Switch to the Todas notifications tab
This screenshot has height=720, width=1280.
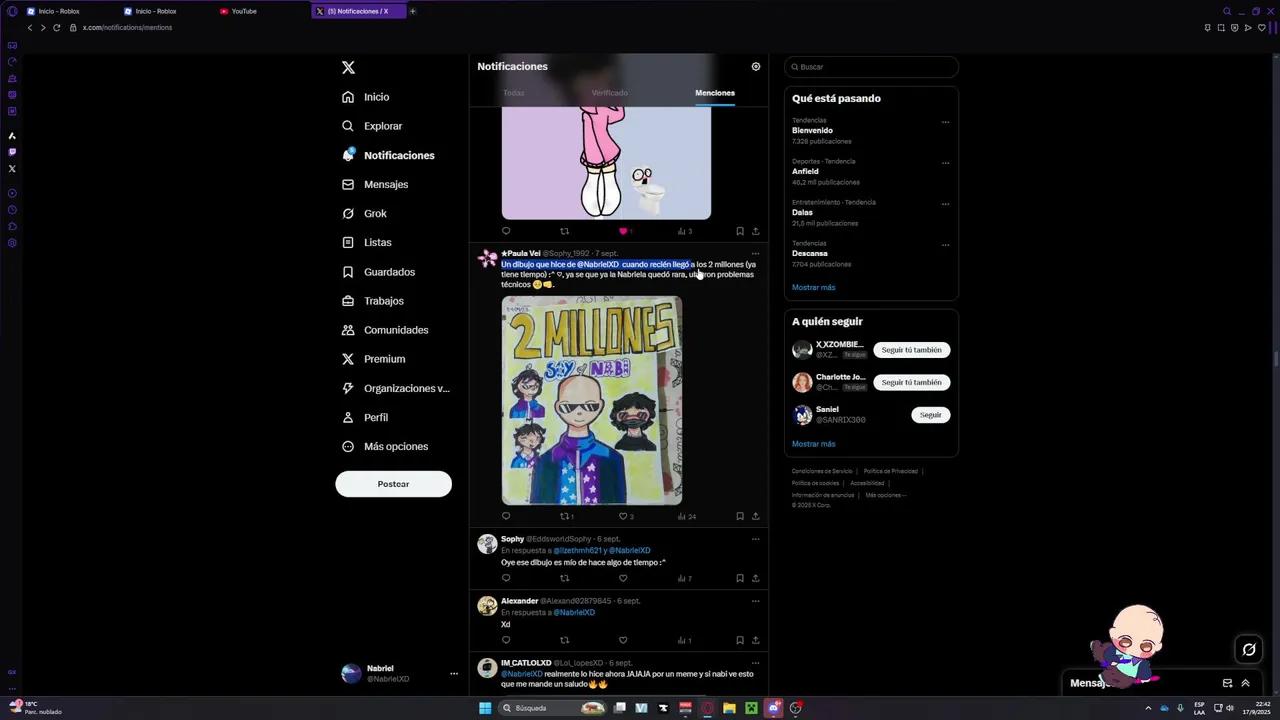(x=514, y=93)
